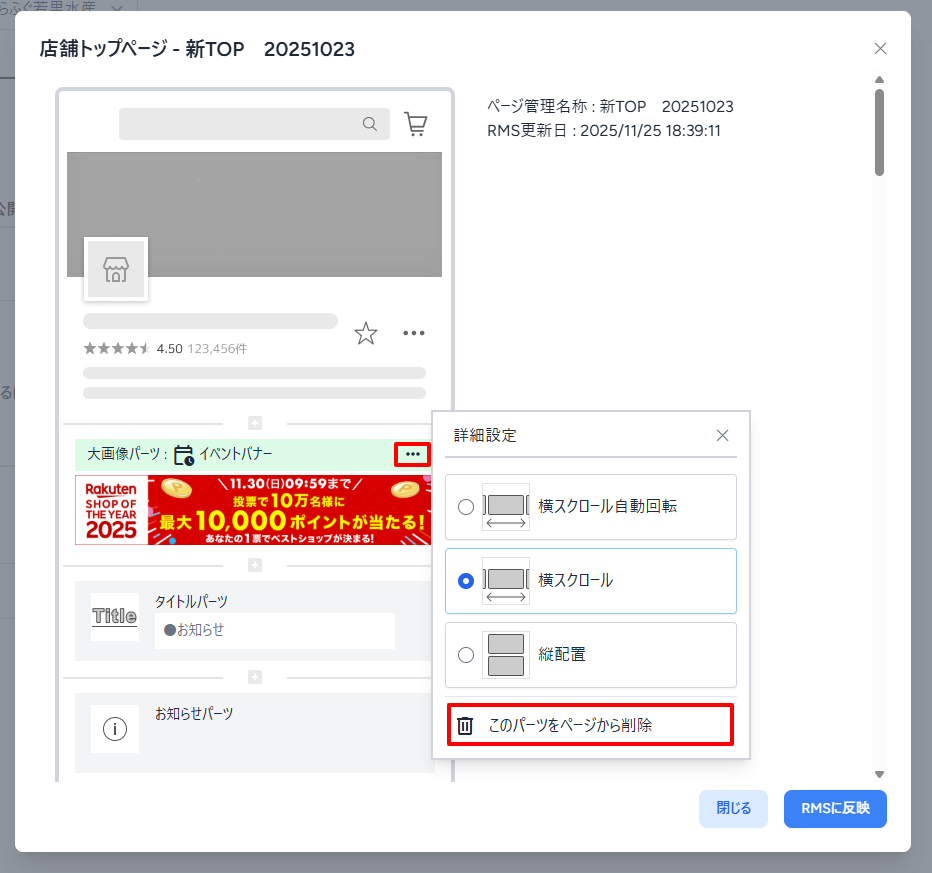The height and width of the screenshot is (873, 932).
Task: Click the 閉じる button
Action: coord(733,808)
